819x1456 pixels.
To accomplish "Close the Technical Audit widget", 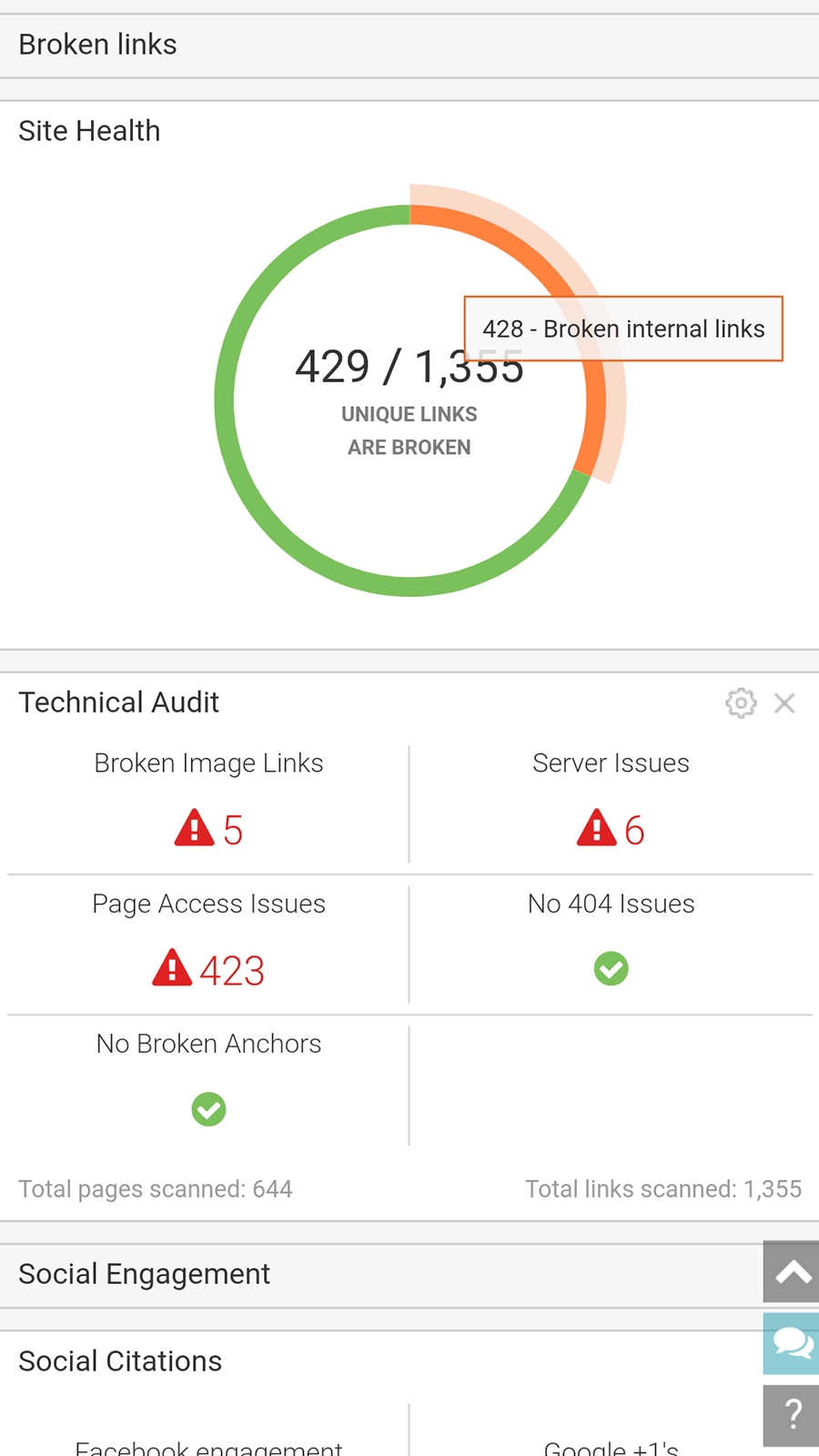I will pyautogui.click(x=784, y=703).
